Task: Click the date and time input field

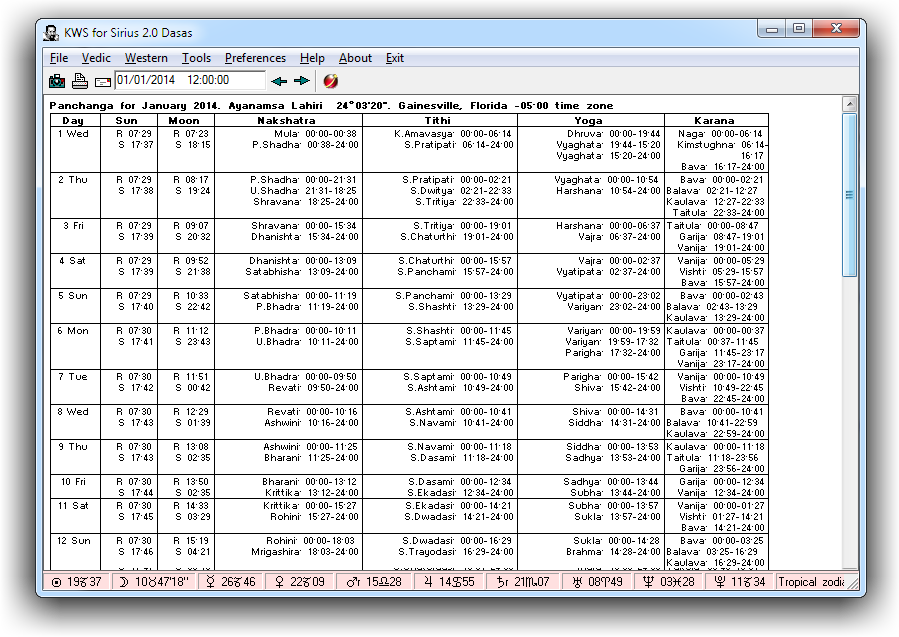Action: coord(189,81)
